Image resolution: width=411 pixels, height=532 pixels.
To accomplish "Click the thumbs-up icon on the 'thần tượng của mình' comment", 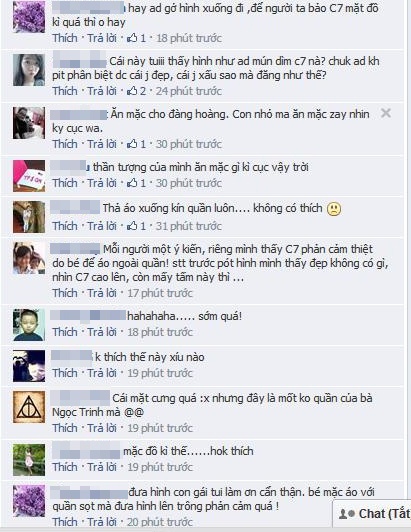I will tap(132, 183).
